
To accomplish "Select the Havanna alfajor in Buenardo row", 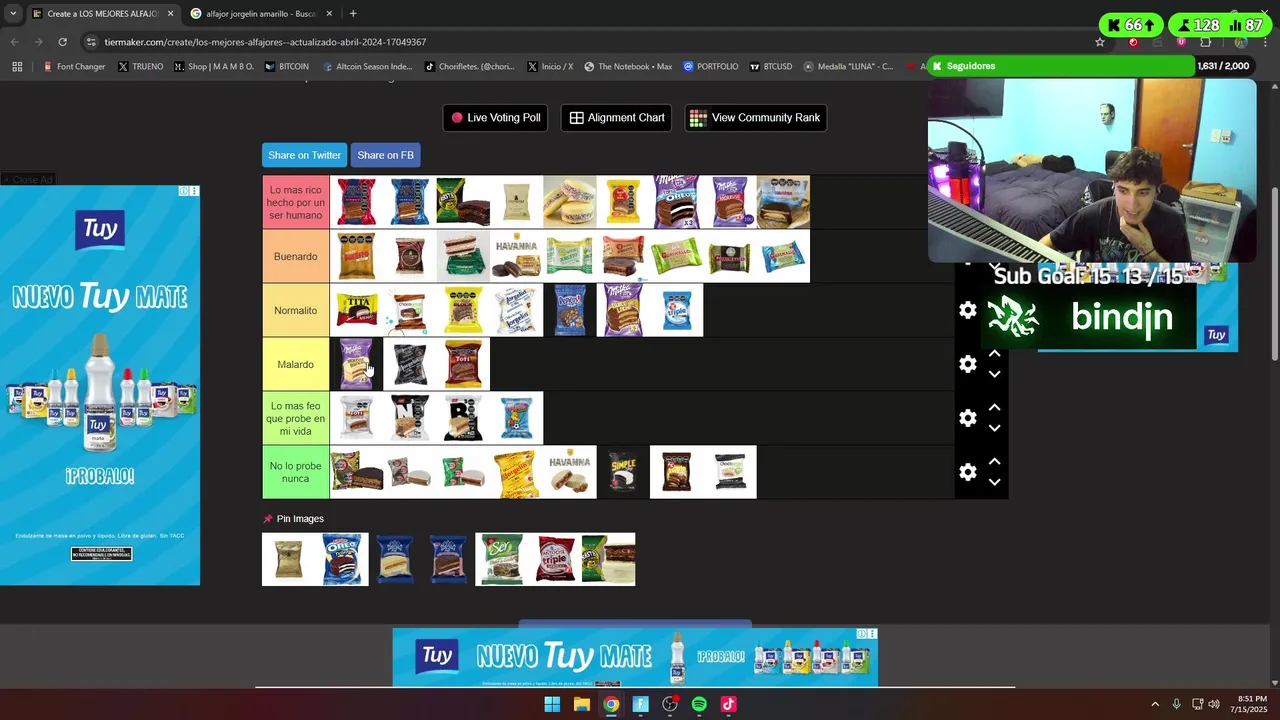I will (x=516, y=256).
